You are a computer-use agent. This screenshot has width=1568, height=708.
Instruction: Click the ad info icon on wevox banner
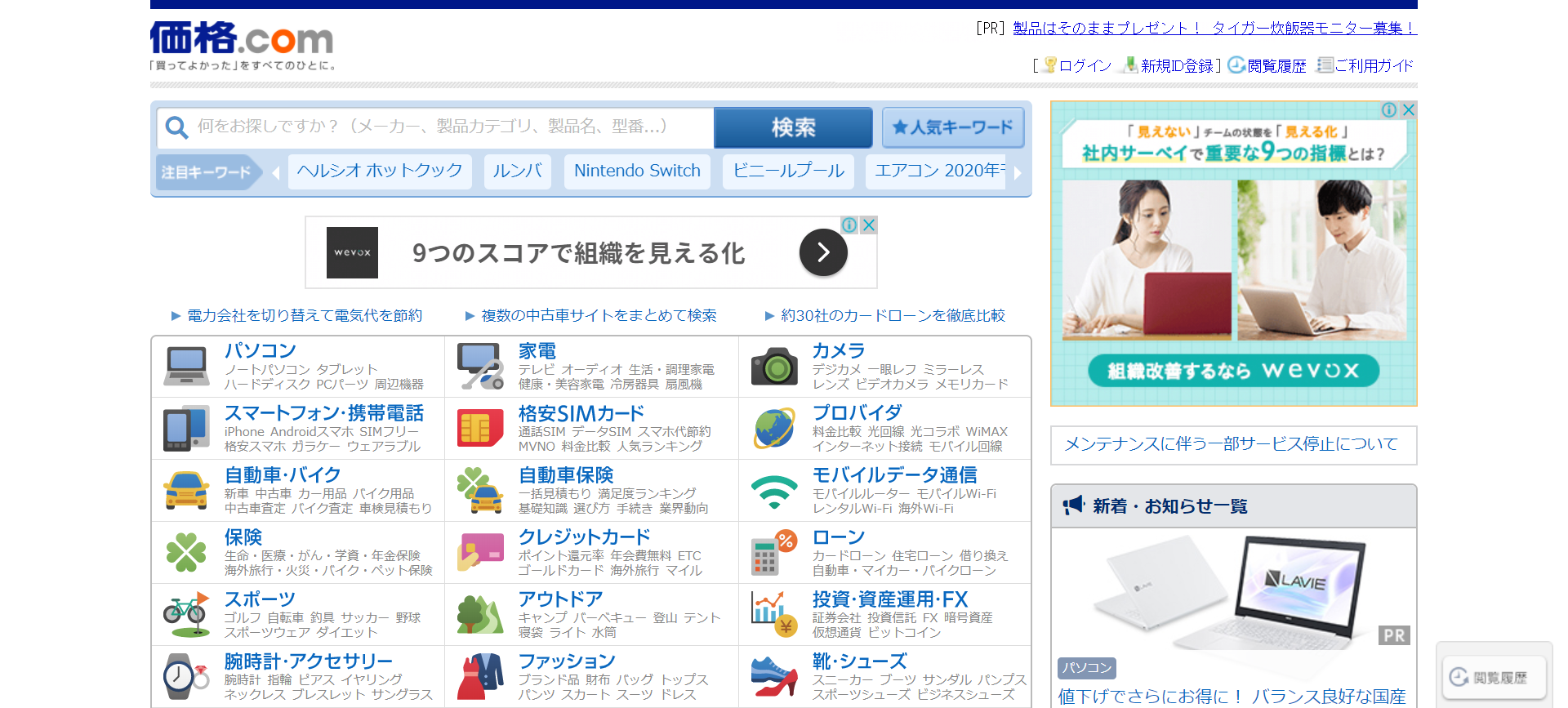tap(849, 225)
